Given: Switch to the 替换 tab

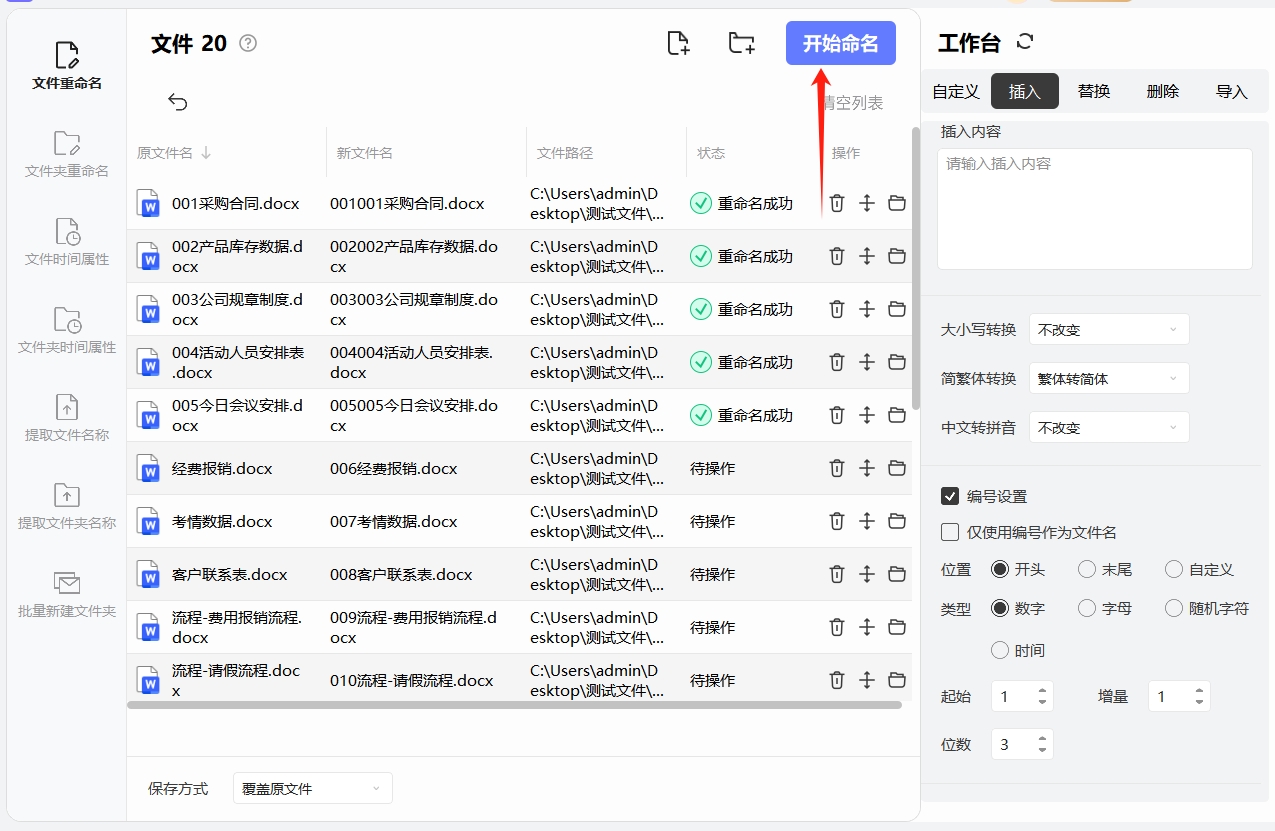Looking at the screenshot, I should click(x=1094, y=91).
